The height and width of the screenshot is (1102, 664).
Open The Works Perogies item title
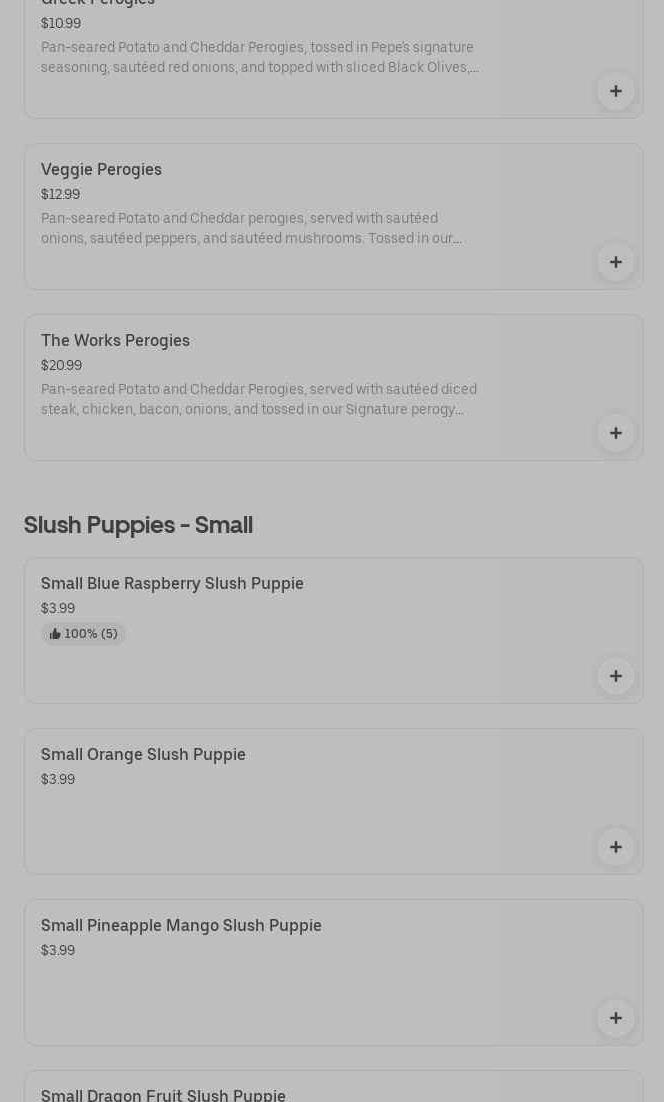115,340
